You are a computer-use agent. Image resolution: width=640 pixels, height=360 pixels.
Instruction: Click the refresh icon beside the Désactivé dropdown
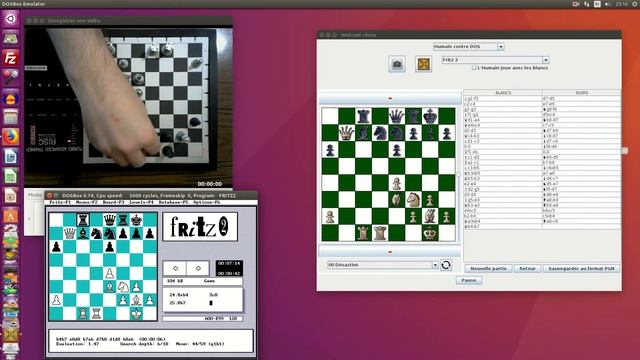pos(446,265)
